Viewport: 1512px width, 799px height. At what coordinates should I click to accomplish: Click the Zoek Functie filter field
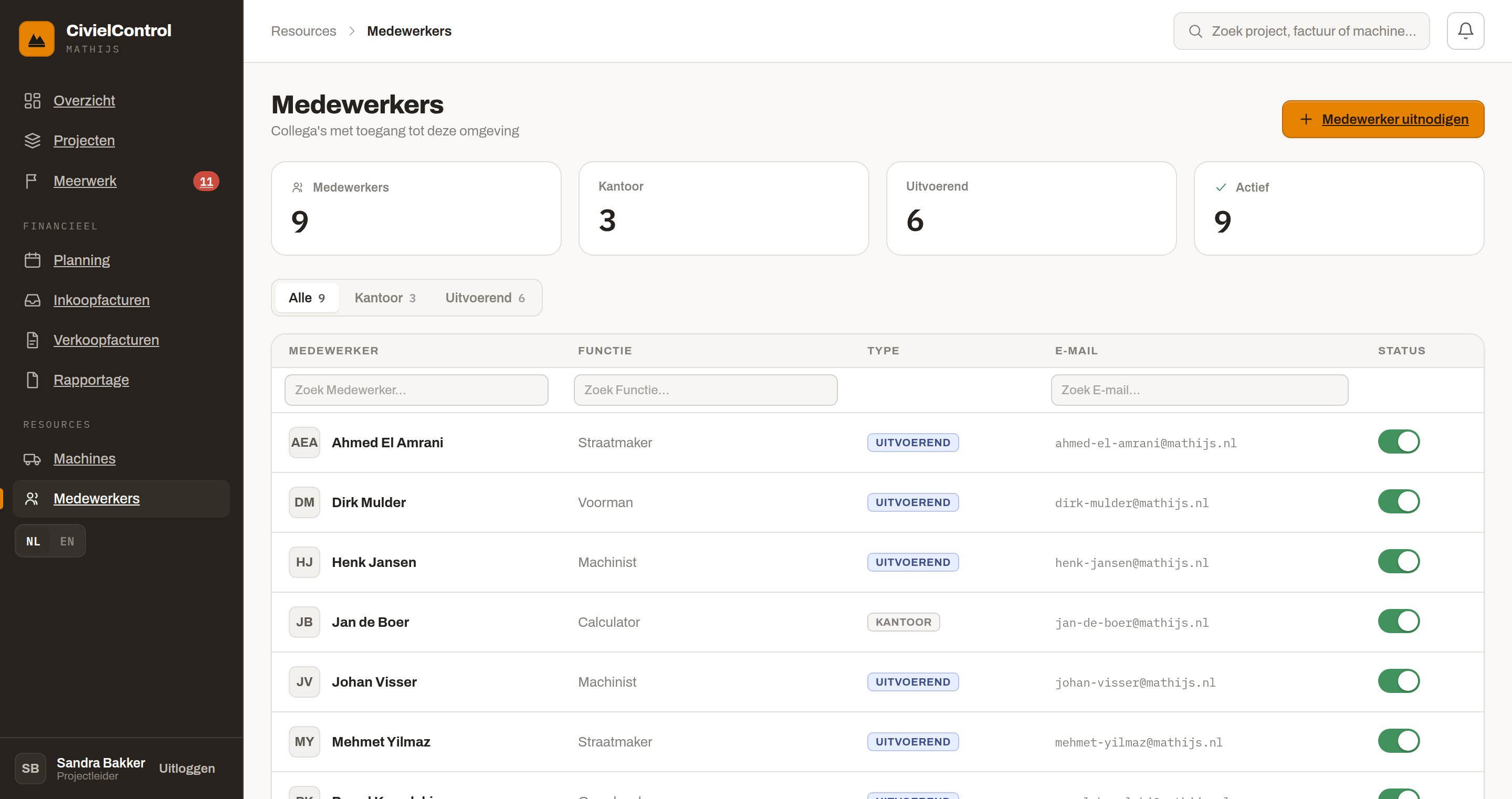point(705,390)
